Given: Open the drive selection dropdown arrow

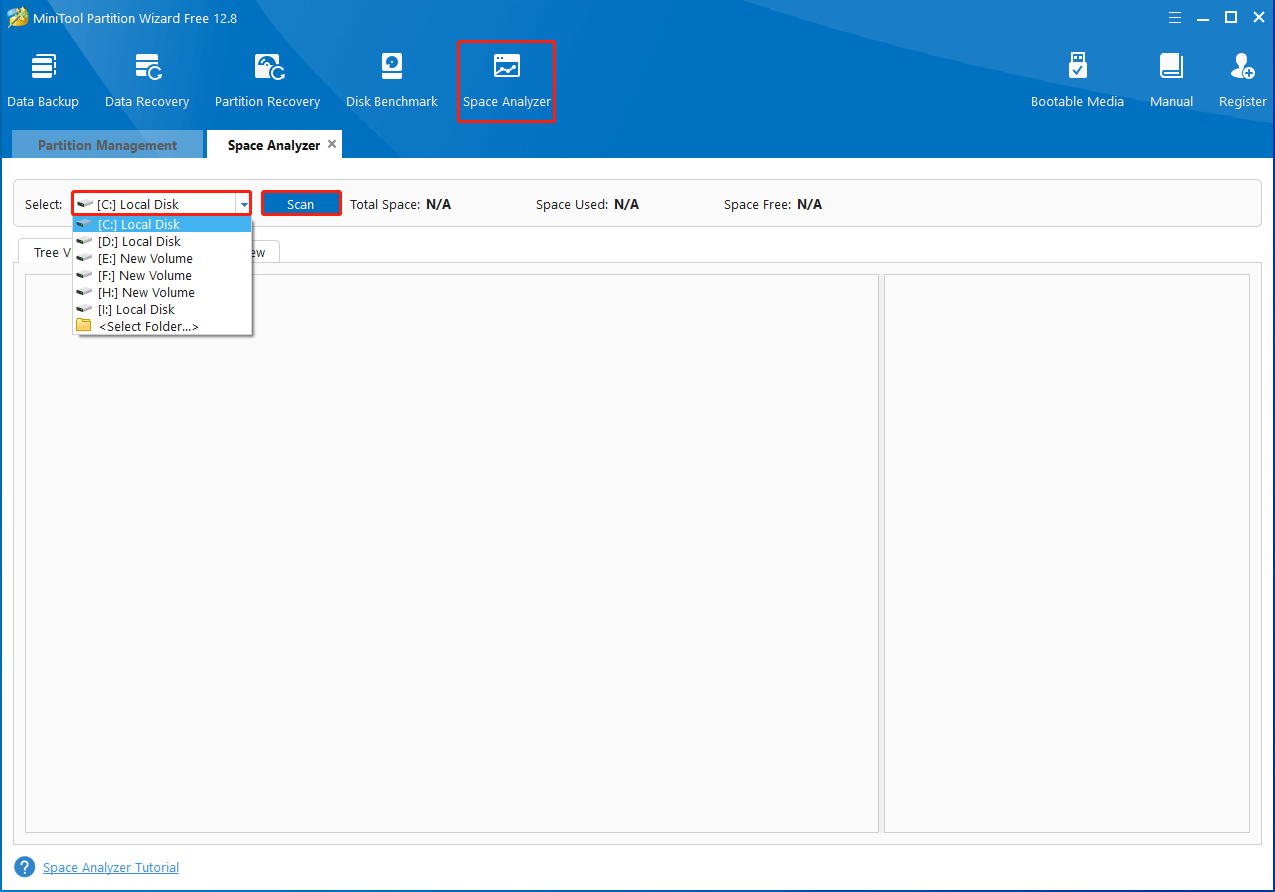Looking at the screenshot, I should 243,203.
